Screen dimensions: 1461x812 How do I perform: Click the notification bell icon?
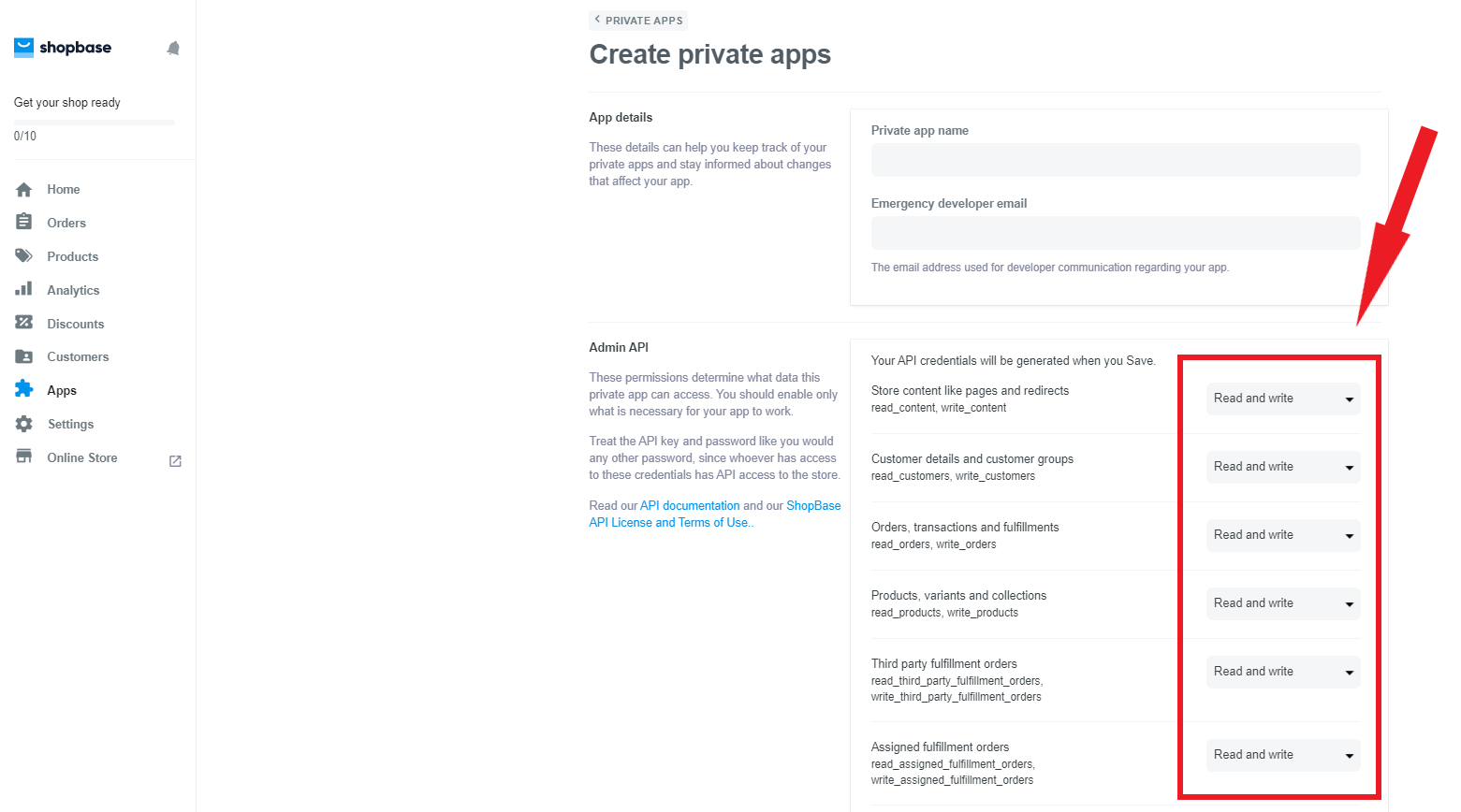click(x=173, y=49)
